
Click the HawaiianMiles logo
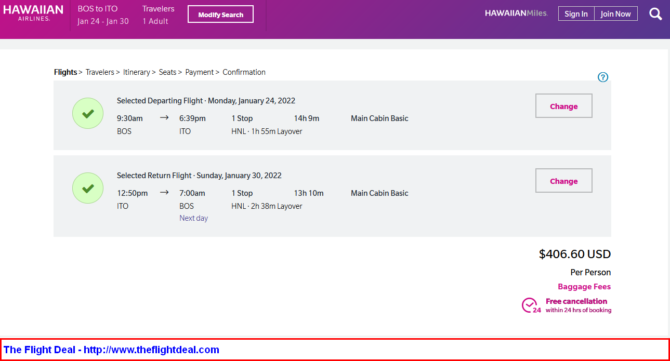(515, 13)
